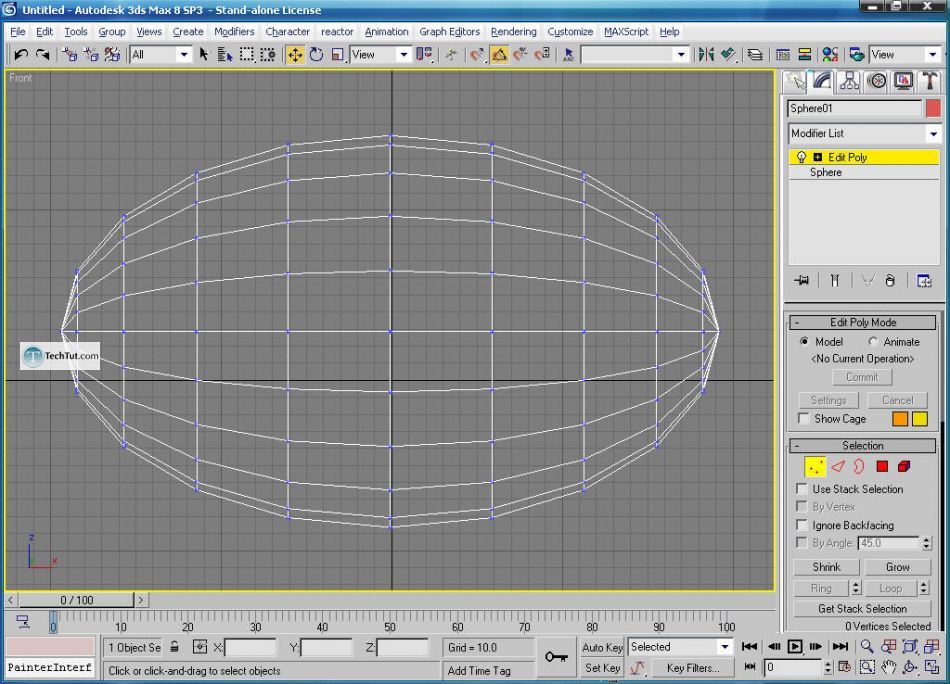Open the MAXScript menu
This screenshot has width=950, height=684.
coord(626,32)
